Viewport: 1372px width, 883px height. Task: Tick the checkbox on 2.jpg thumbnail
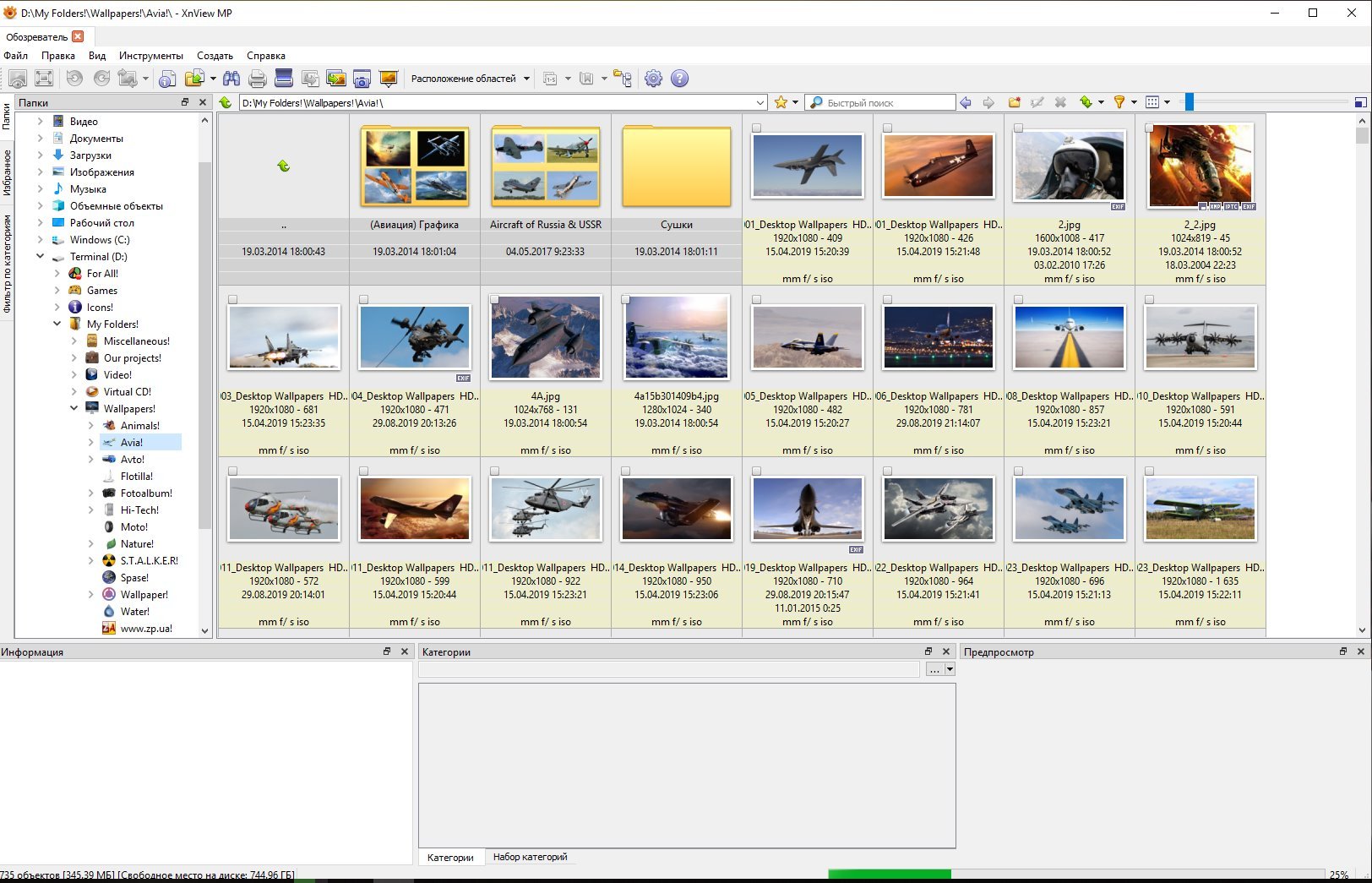1019,128
